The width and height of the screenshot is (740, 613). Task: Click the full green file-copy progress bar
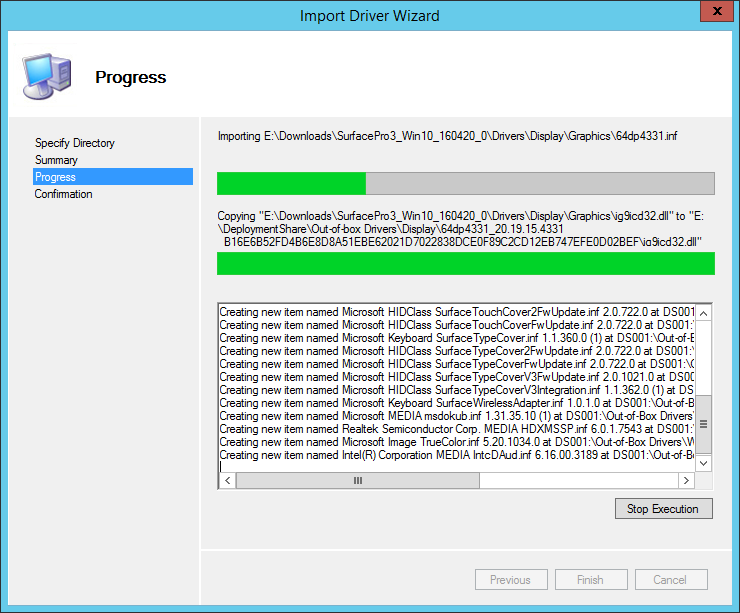465,263
